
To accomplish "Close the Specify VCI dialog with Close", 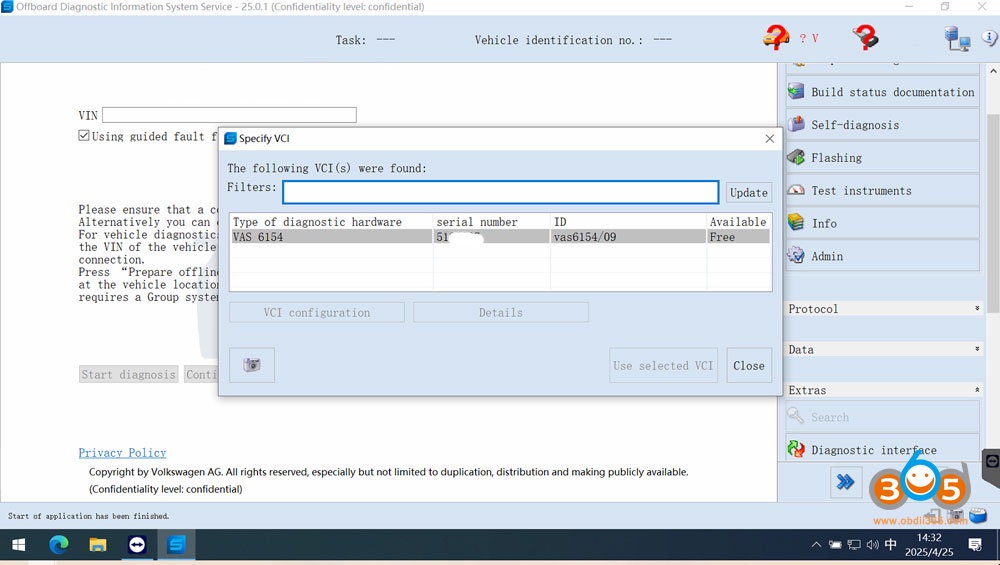I will point(748,366).
